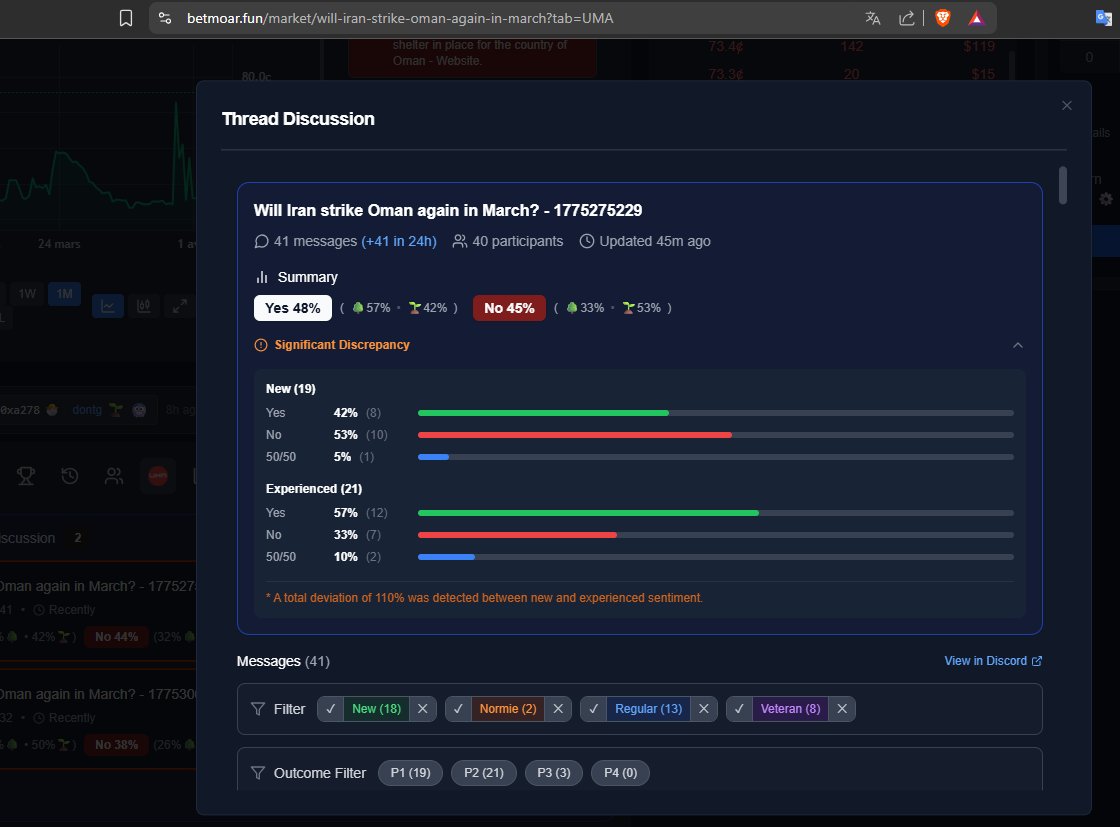Click the thread title with 1775275229
Screen dimensions: 1120x827
point(448,210)
